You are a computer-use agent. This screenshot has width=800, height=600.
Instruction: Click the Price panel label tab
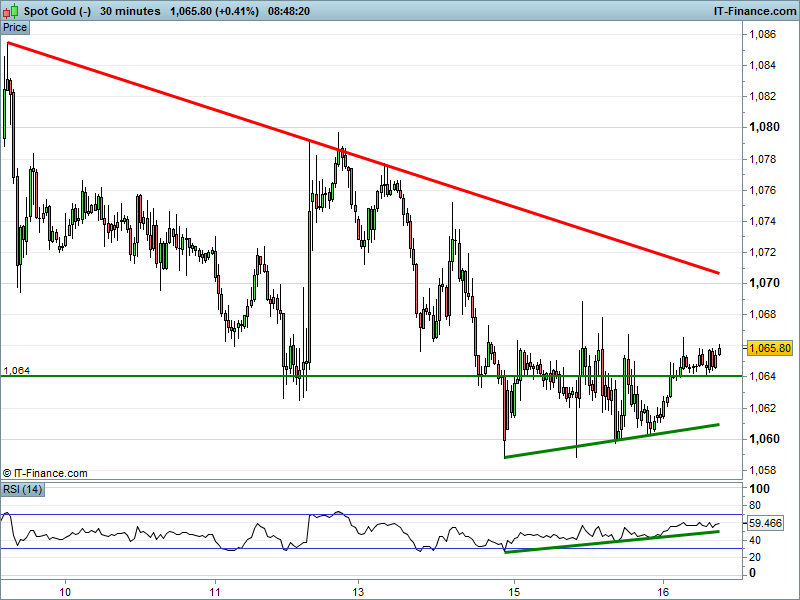coord(16,28)
